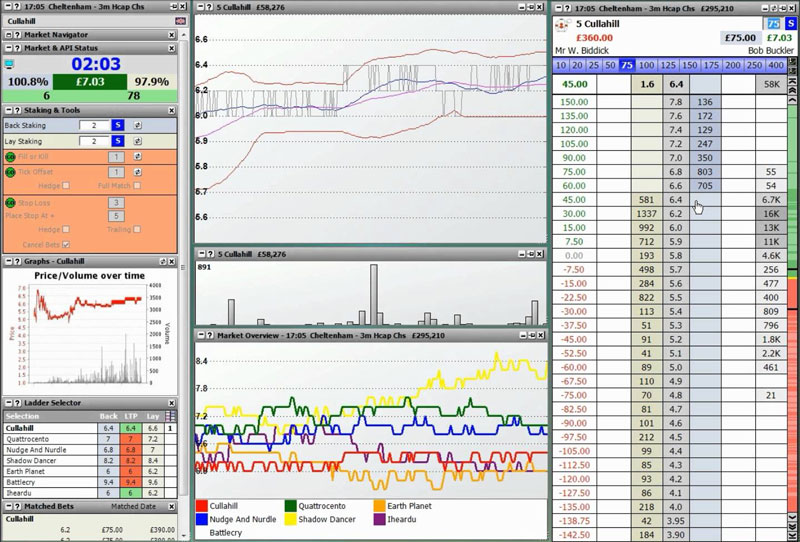Click the ladder column layout icon
800x542 pixels.
click(x=171, y=415)
